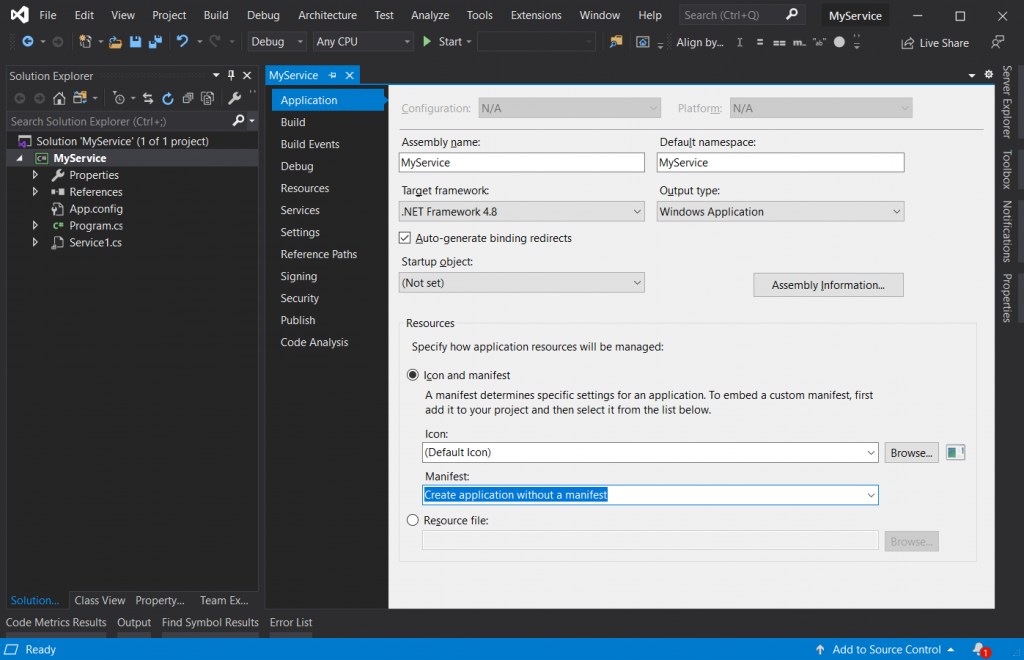This screenshot has height=660, width=1024.
Task: Click the Default namespace input field
Action: click(x=780, y=163)
